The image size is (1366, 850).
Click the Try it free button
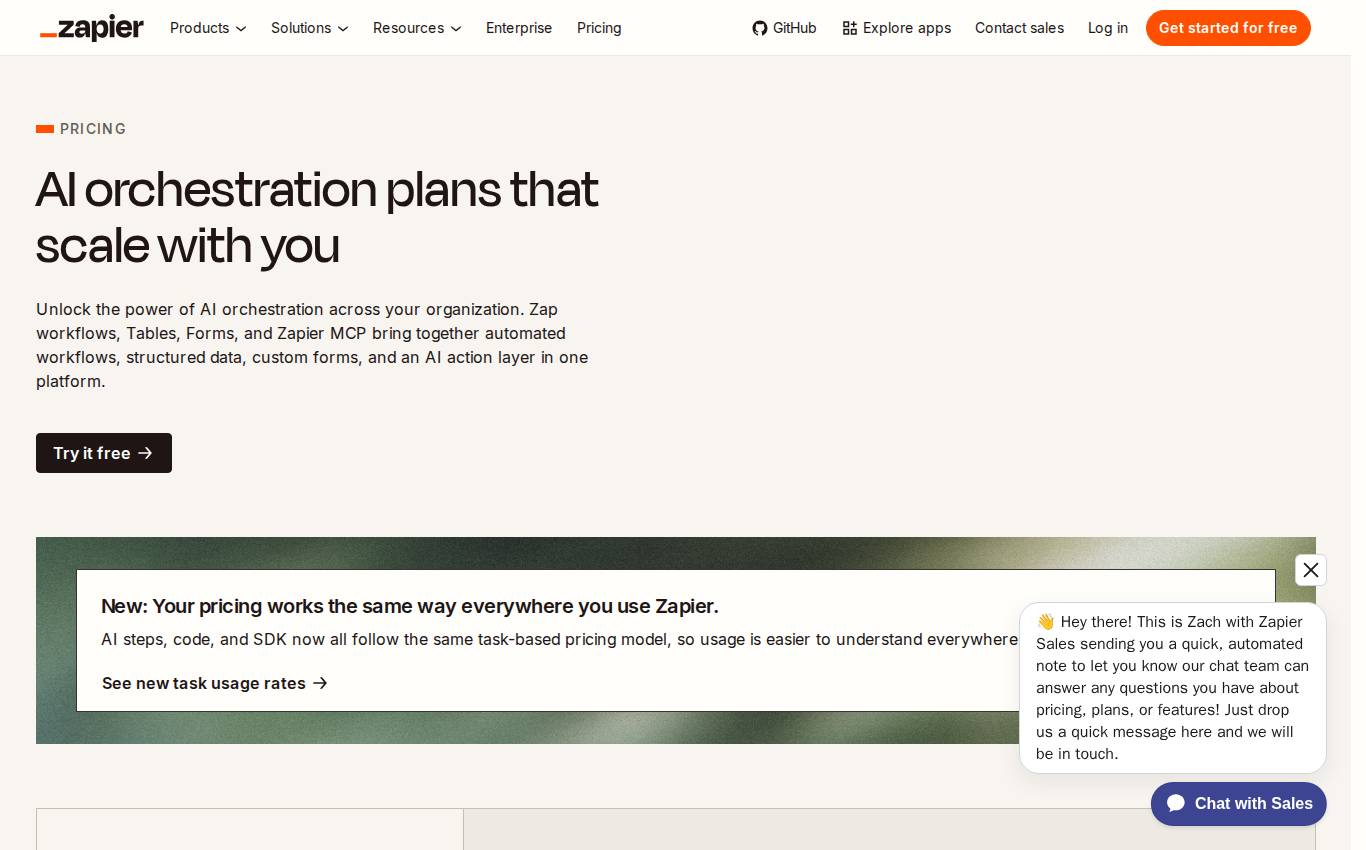[104, 453]
